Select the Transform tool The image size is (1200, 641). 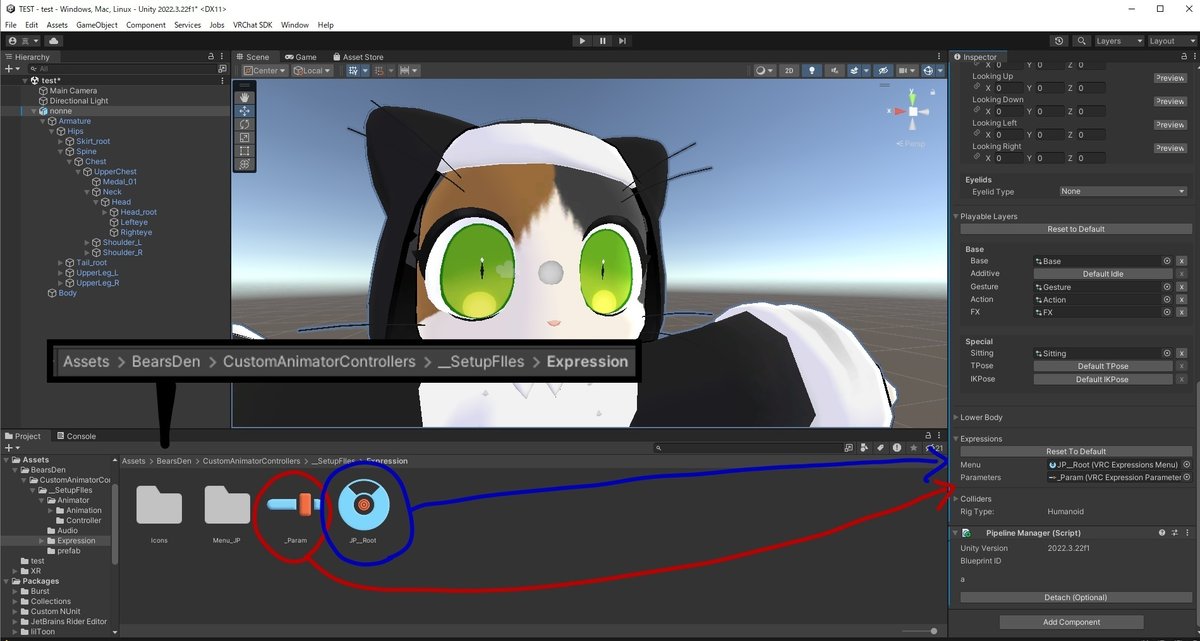(246, 163)
